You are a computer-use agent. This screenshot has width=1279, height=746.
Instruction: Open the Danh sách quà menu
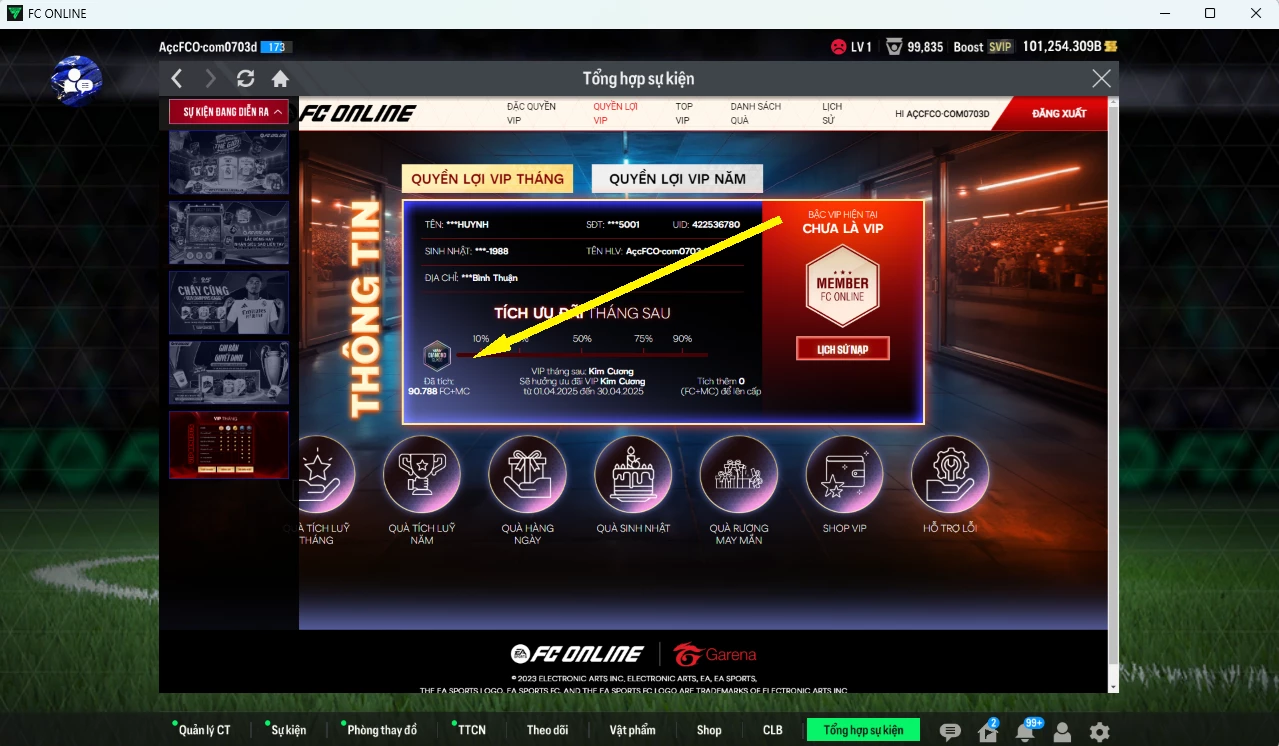(755, 113)
